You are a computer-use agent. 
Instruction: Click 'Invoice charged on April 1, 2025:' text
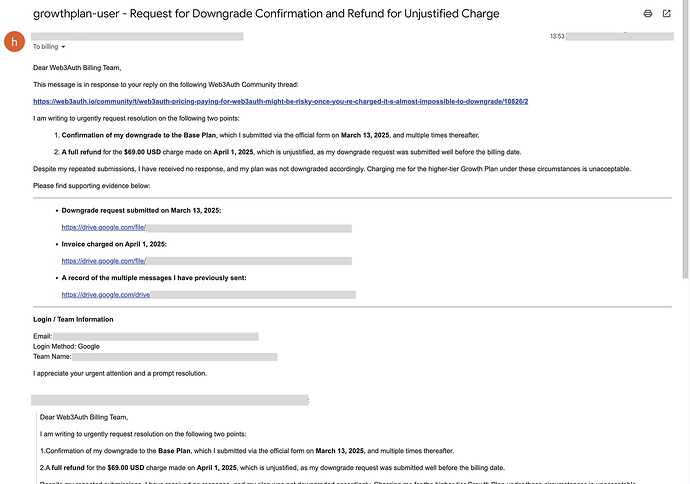click(114, 244)
